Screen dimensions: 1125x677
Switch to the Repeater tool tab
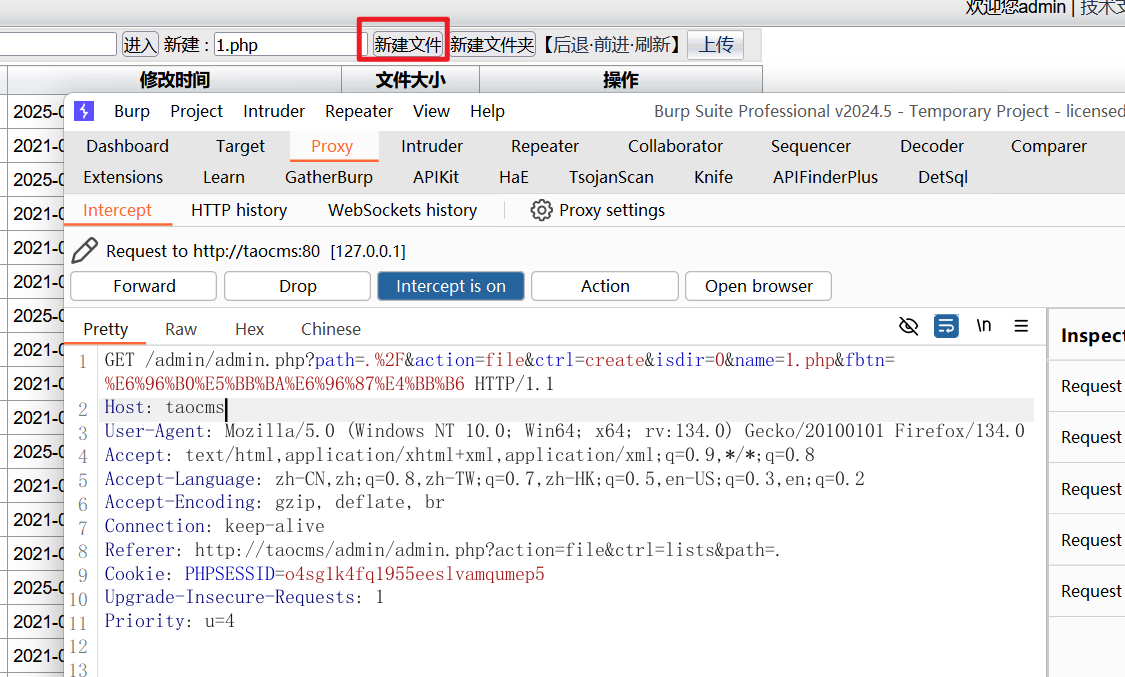pos(545,146)
